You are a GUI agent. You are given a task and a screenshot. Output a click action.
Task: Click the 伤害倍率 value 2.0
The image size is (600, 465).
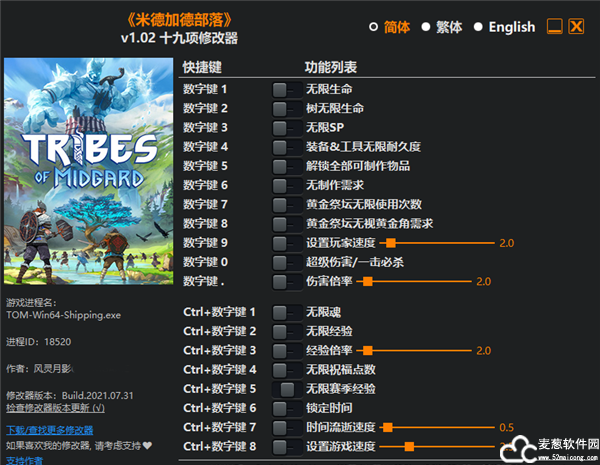point(484,282)
